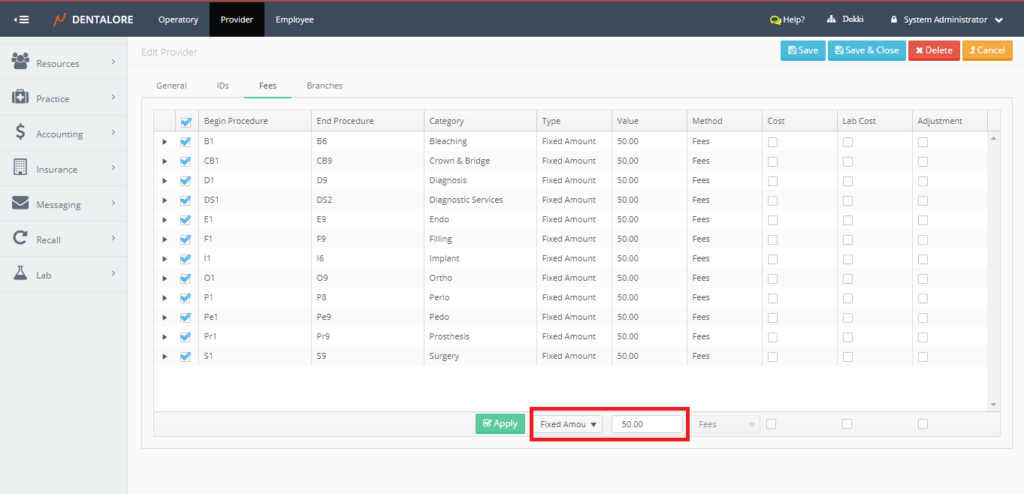1024x494 pixels.
Task: Open the Practice sidebar icon
Action: click(x=20, y=98)
